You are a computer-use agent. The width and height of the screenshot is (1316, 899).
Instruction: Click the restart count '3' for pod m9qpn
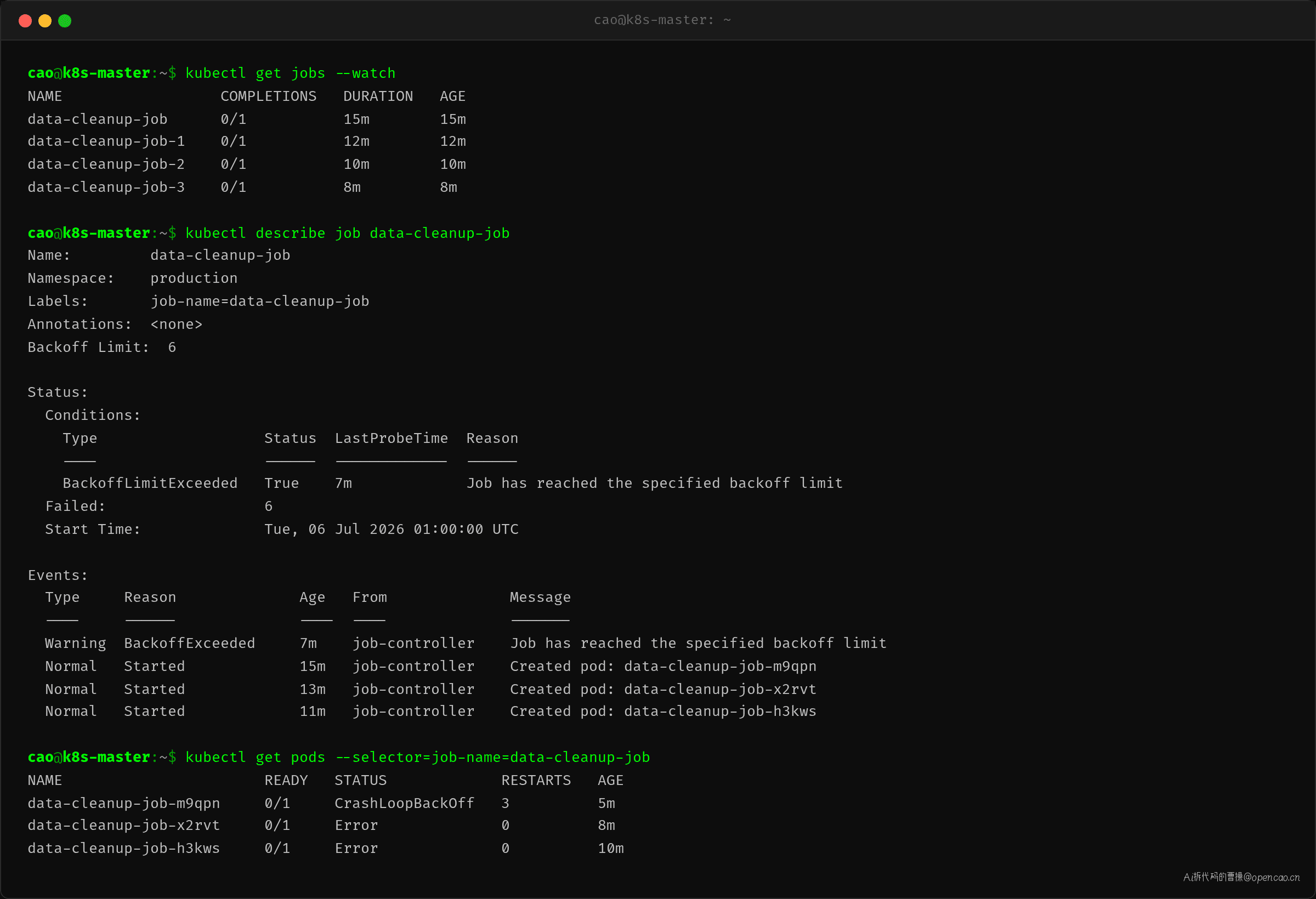coord(505,803)
